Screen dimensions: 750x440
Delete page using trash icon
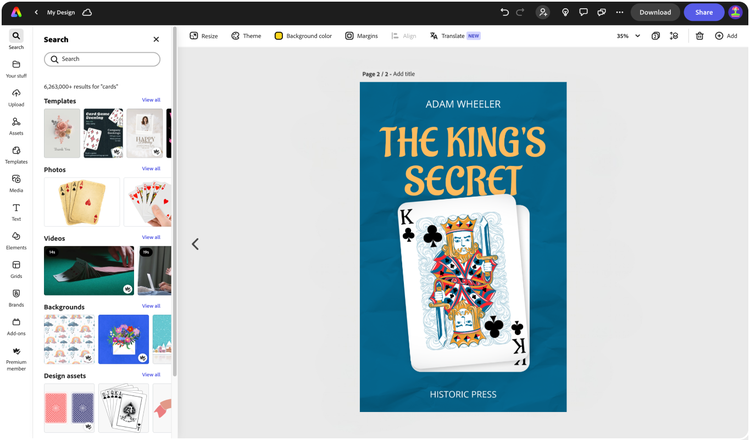(x=699, y=36)
